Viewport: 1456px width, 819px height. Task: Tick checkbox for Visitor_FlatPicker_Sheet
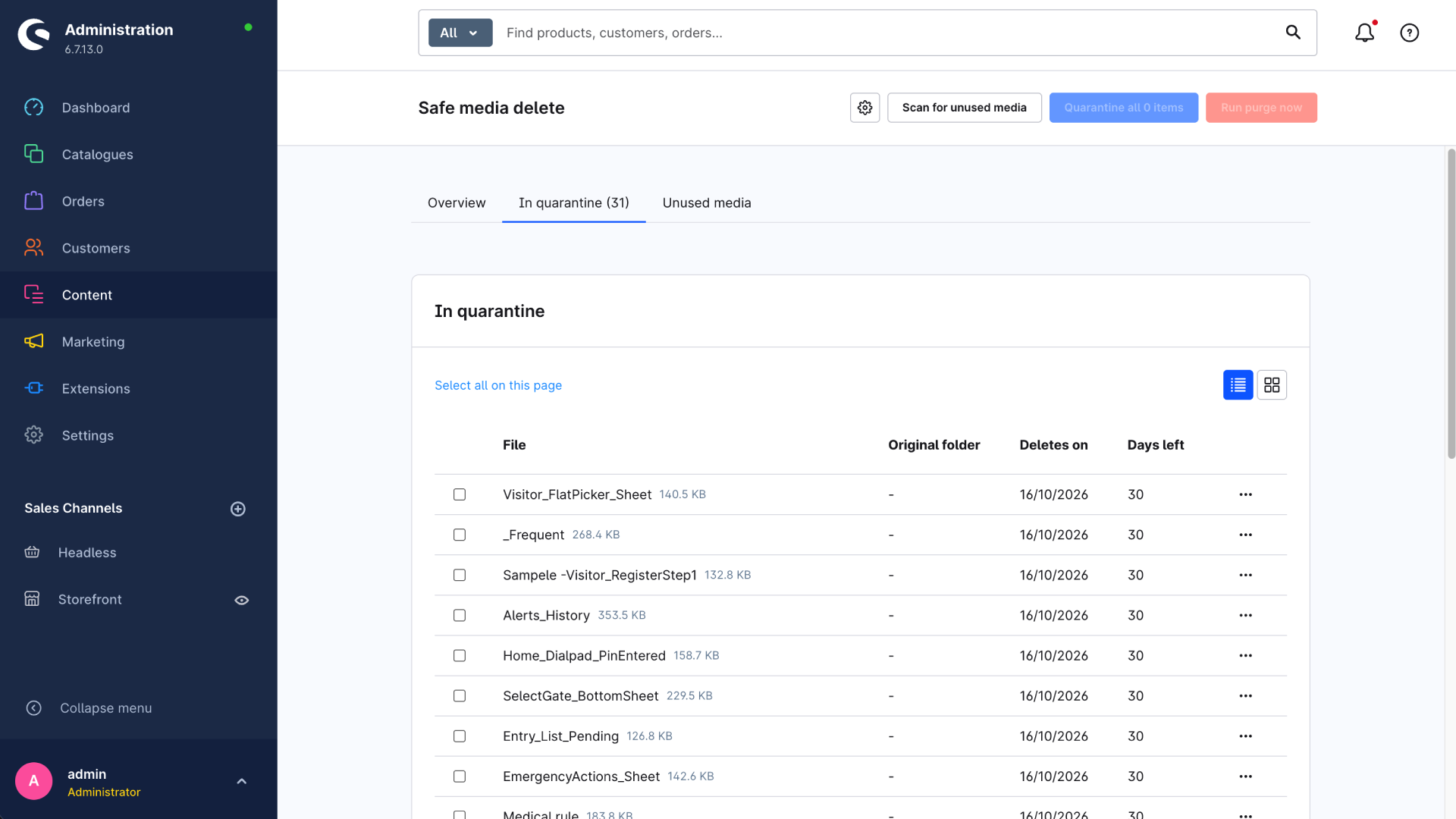point(460,494)
